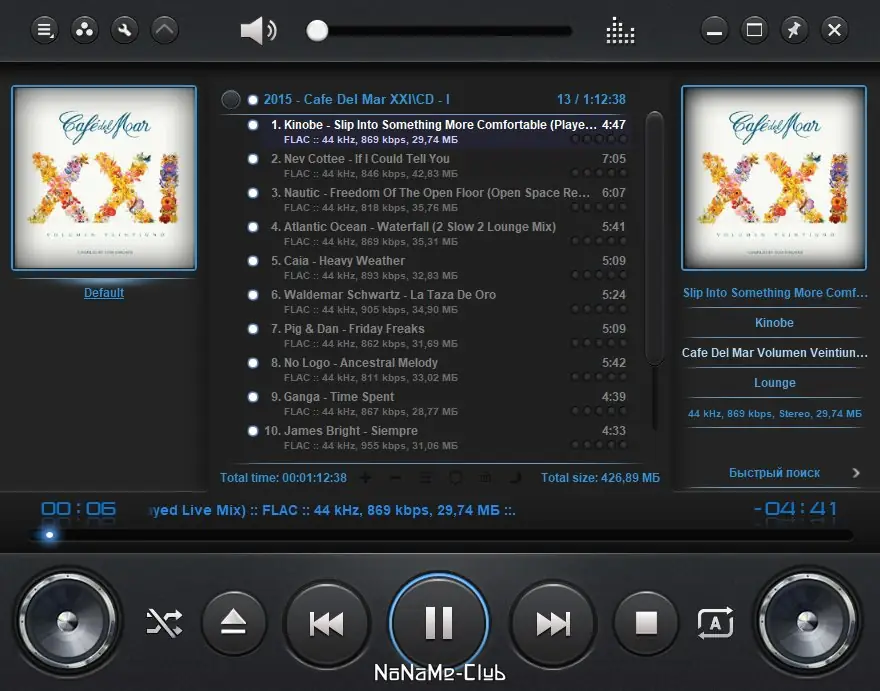880x691 pixels.
Task: Open settings via the wrench icon
Action: coord(125,30)
